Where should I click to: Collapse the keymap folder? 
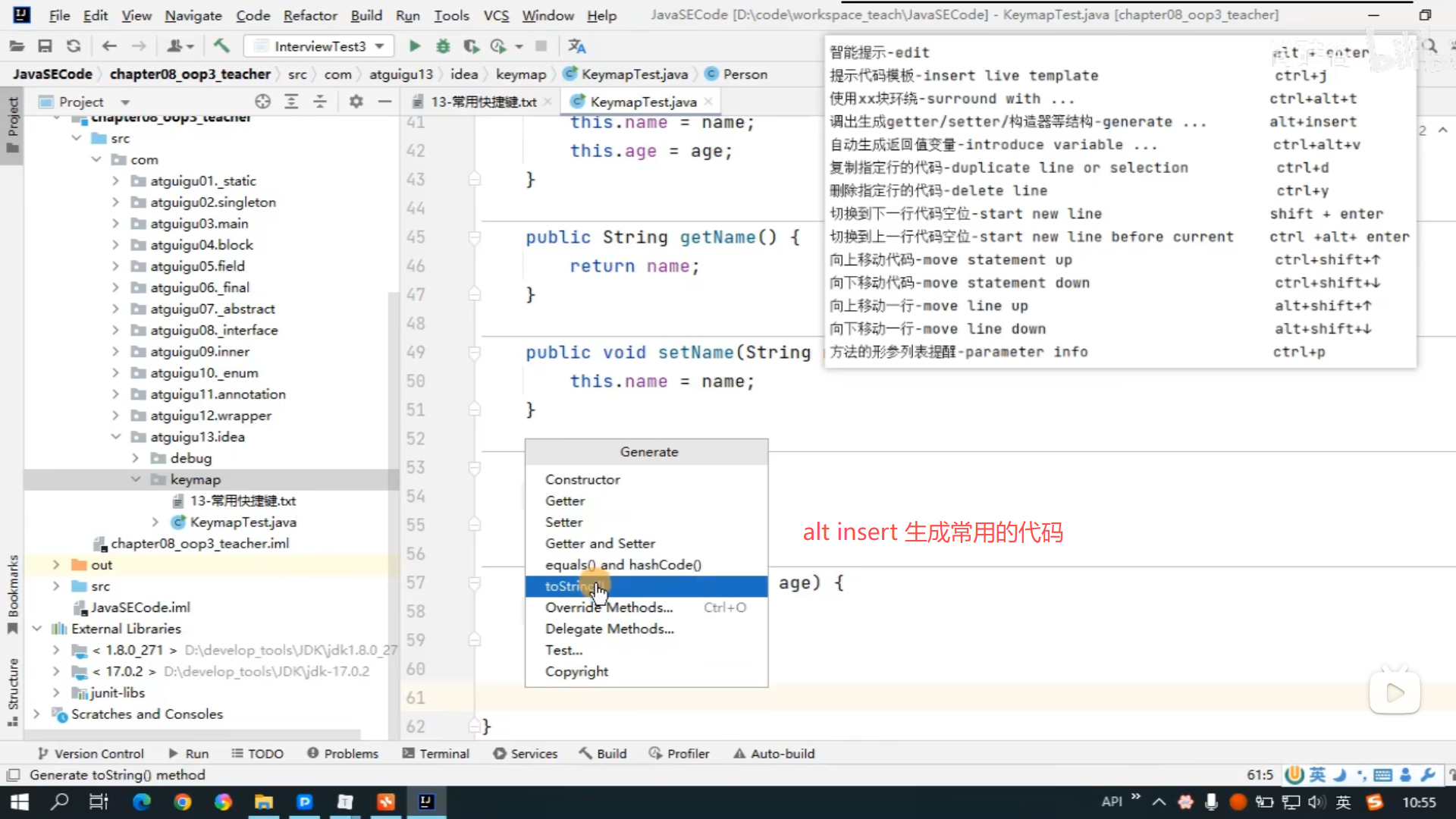click(136, 479)
